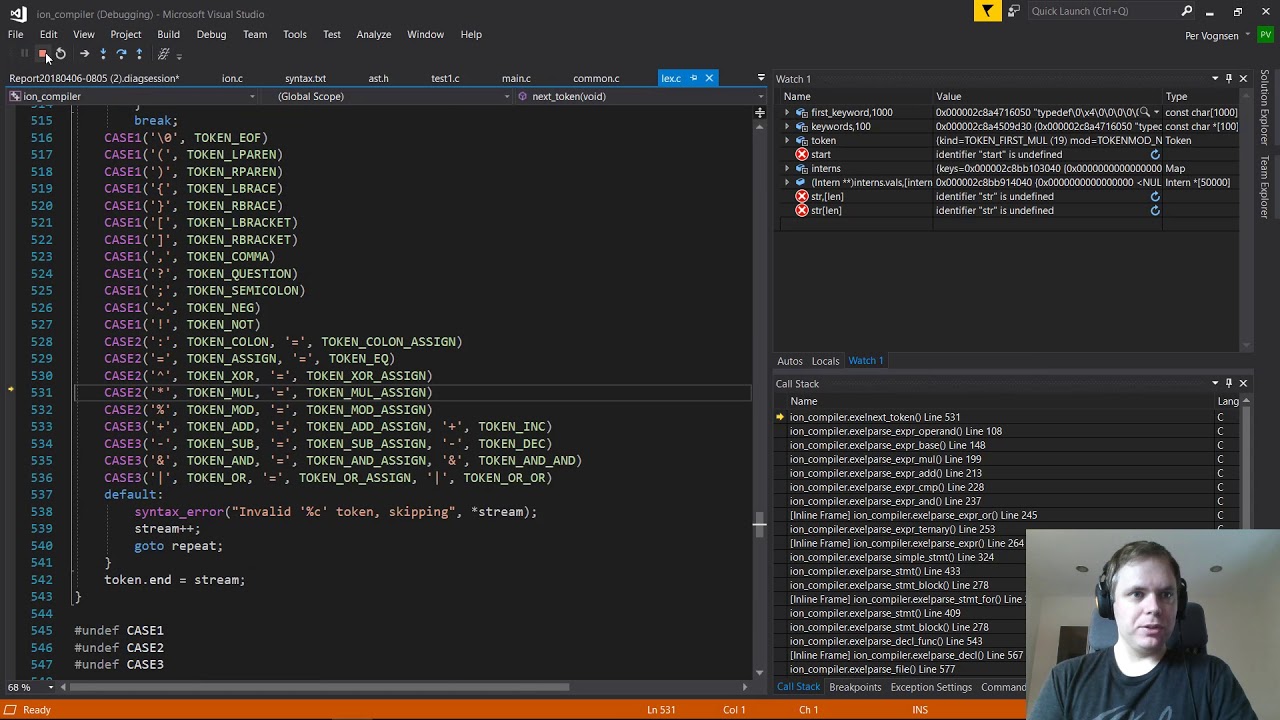Select the Call Stack bottom tab

click(x=798, y=687)
